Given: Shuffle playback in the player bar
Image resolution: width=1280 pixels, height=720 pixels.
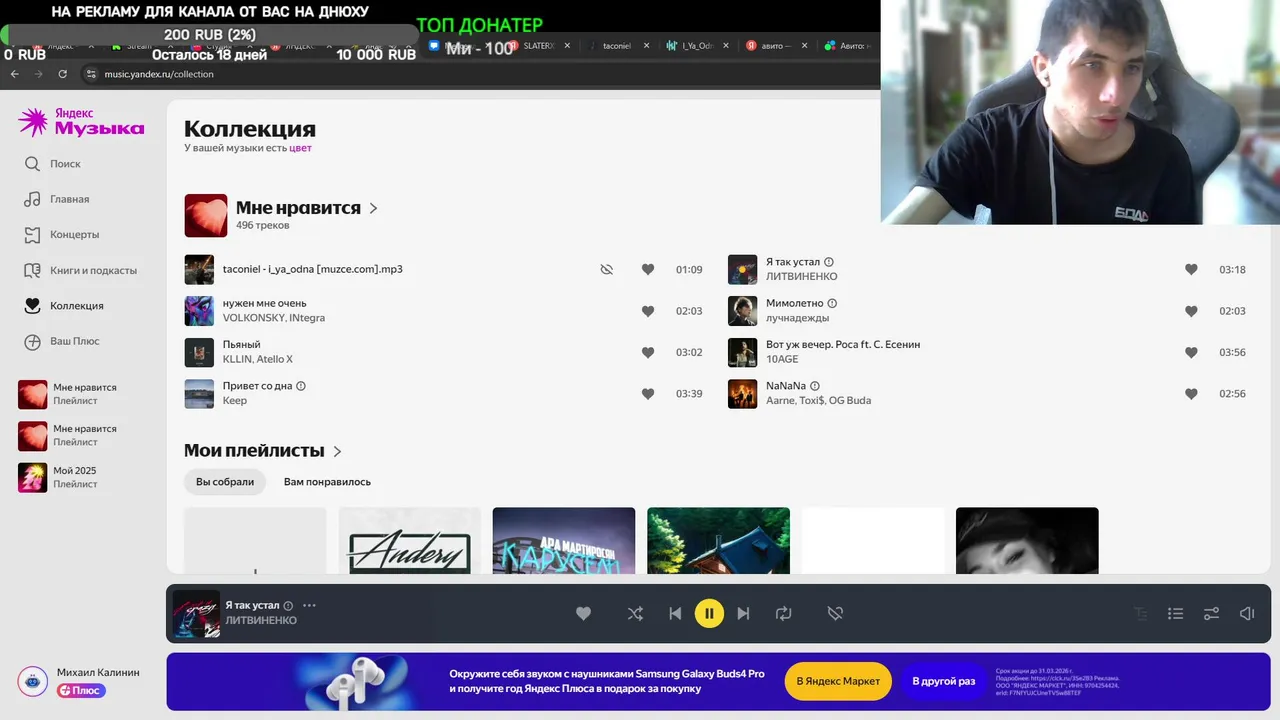Looking at the screenshot, I should (x=635, y=613).
